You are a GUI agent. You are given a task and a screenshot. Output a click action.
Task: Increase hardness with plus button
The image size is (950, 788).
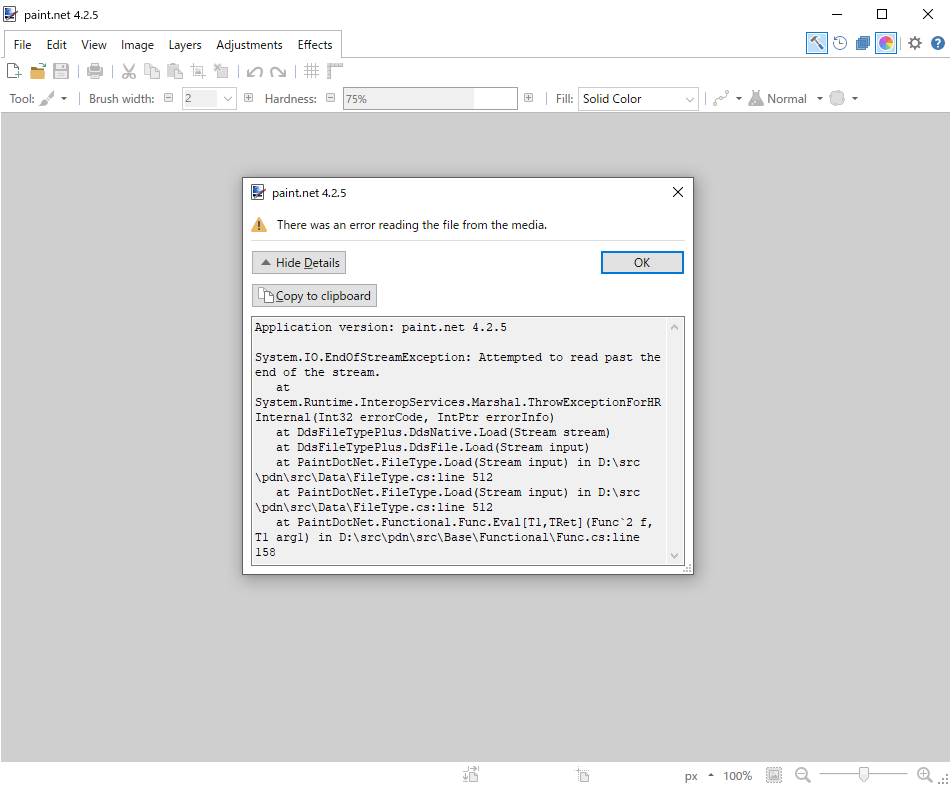pos(528,98)
